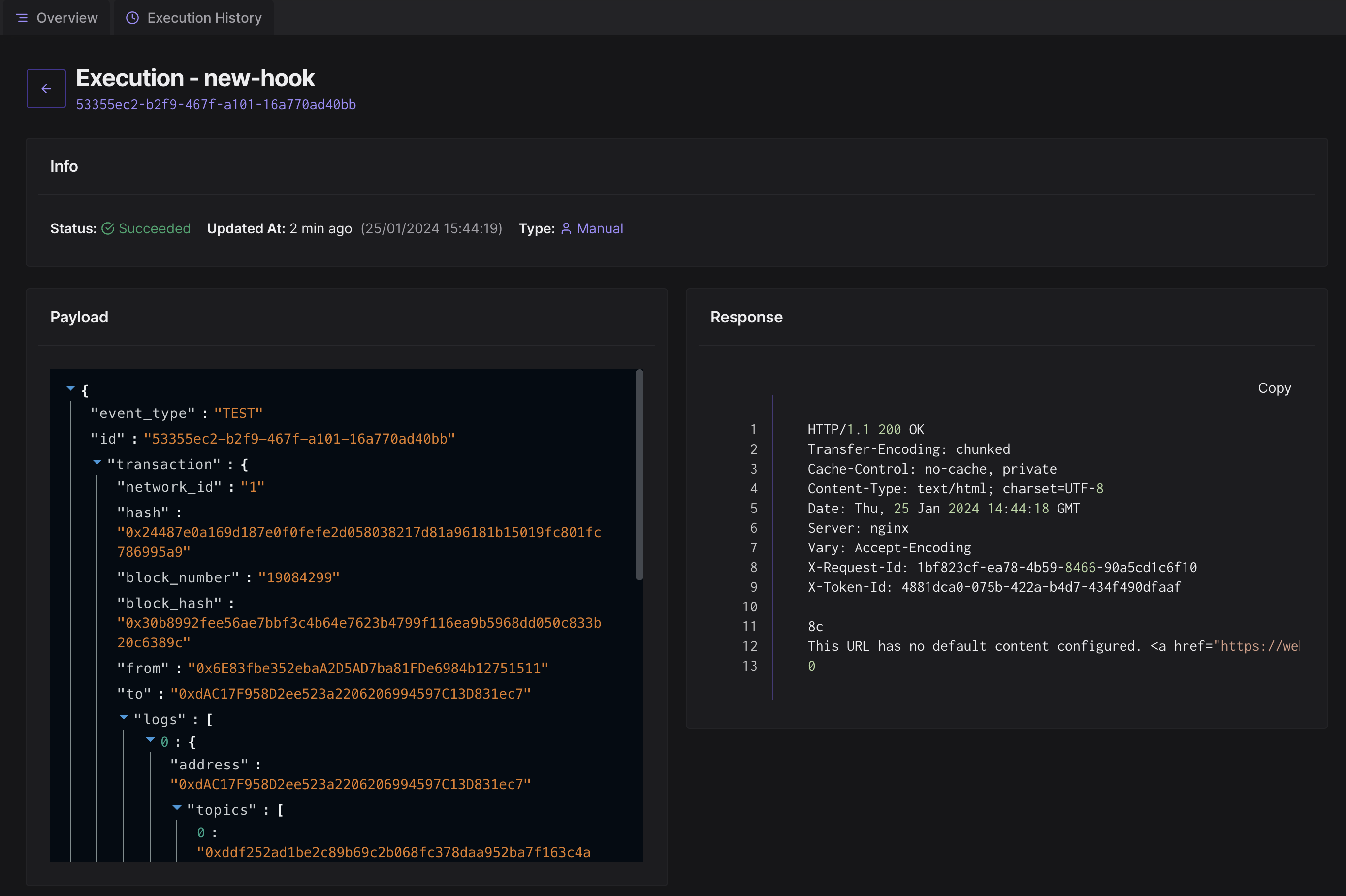The height and width of the screenshot is (896, 1346).
Task: Click the X-Token-Id header line
Action: (x=994, y=587)
